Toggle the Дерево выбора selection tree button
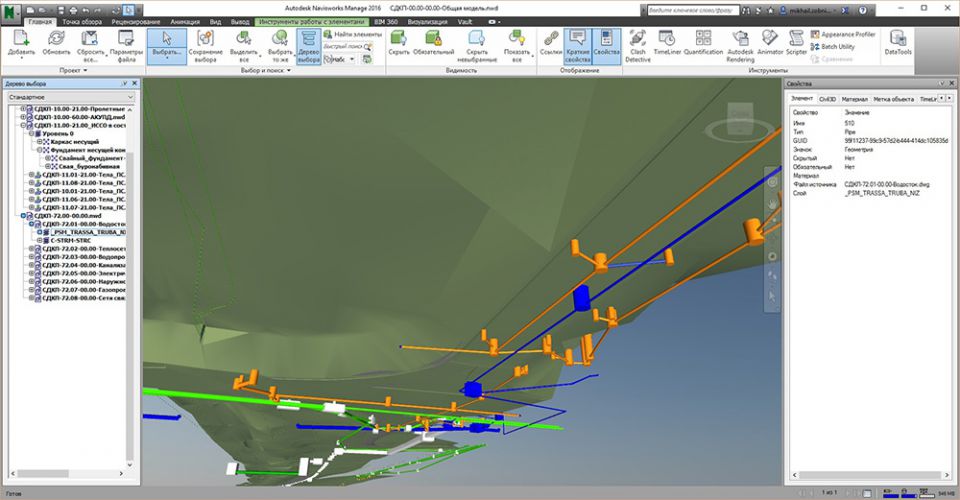Screen dimensions: 960x500 point(309,47)
